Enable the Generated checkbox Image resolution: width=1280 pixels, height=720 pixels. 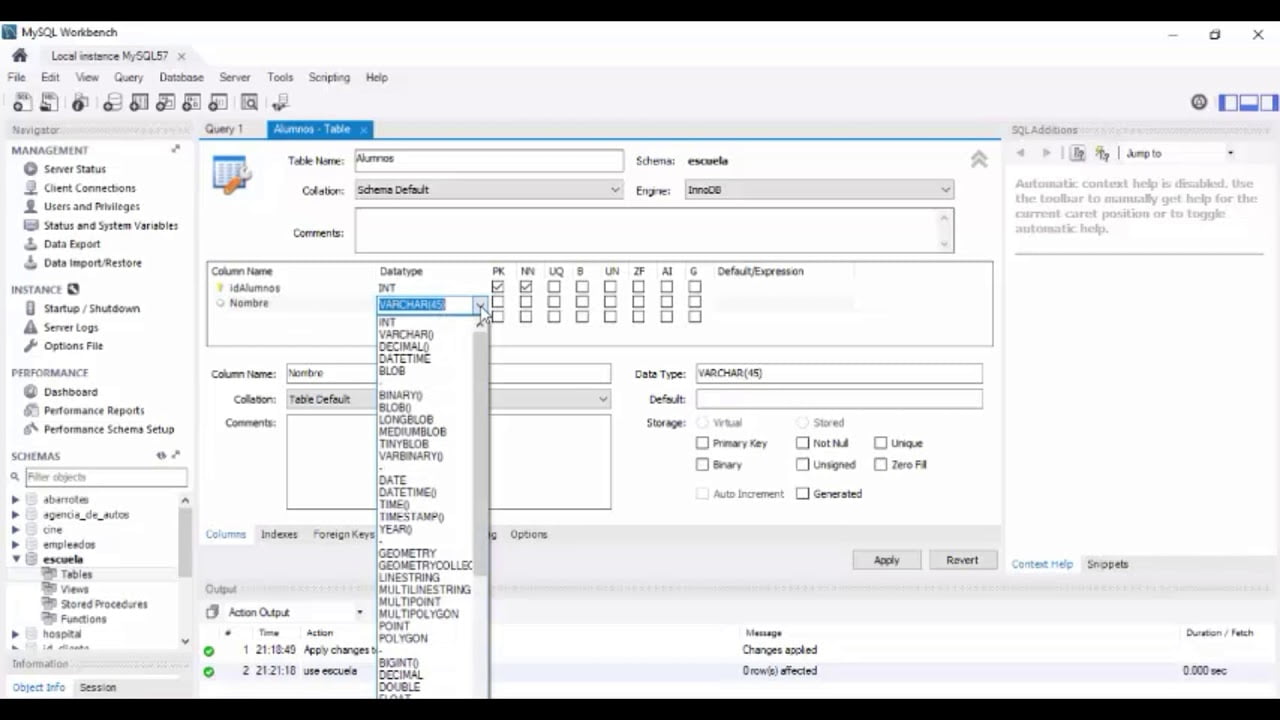point(802,494)
